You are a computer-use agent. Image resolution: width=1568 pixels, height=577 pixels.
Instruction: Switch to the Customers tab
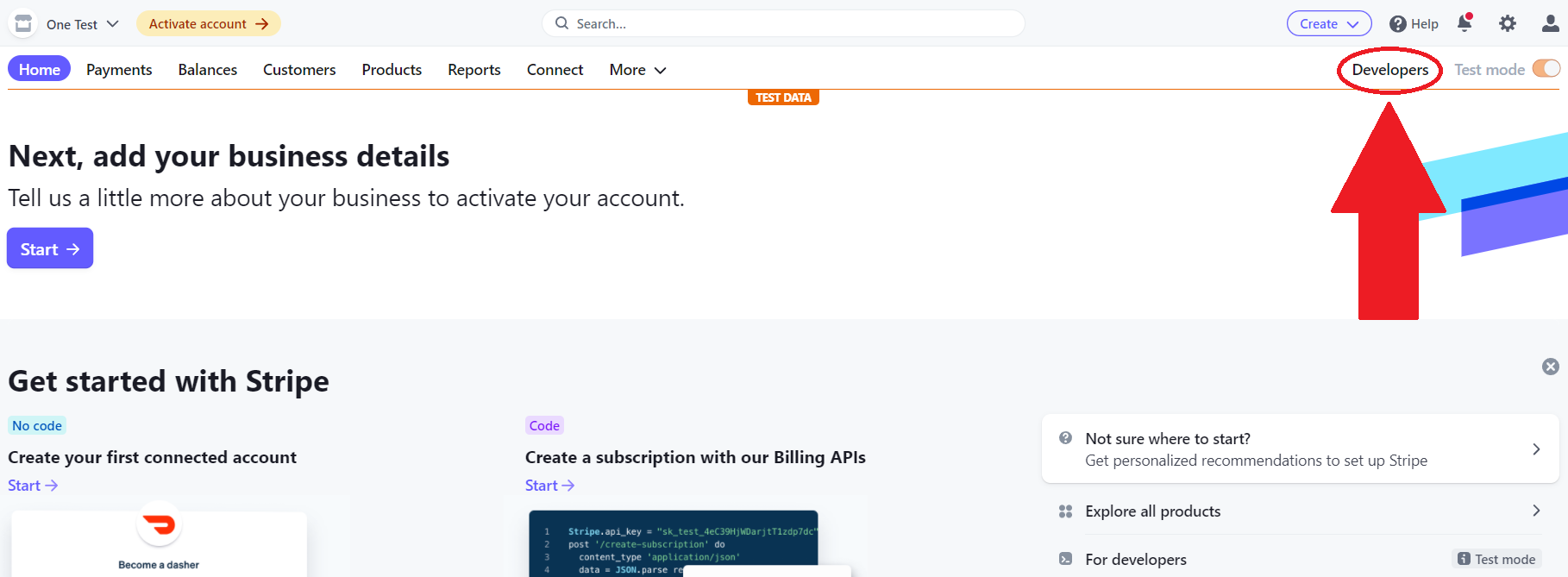(299, 70)
